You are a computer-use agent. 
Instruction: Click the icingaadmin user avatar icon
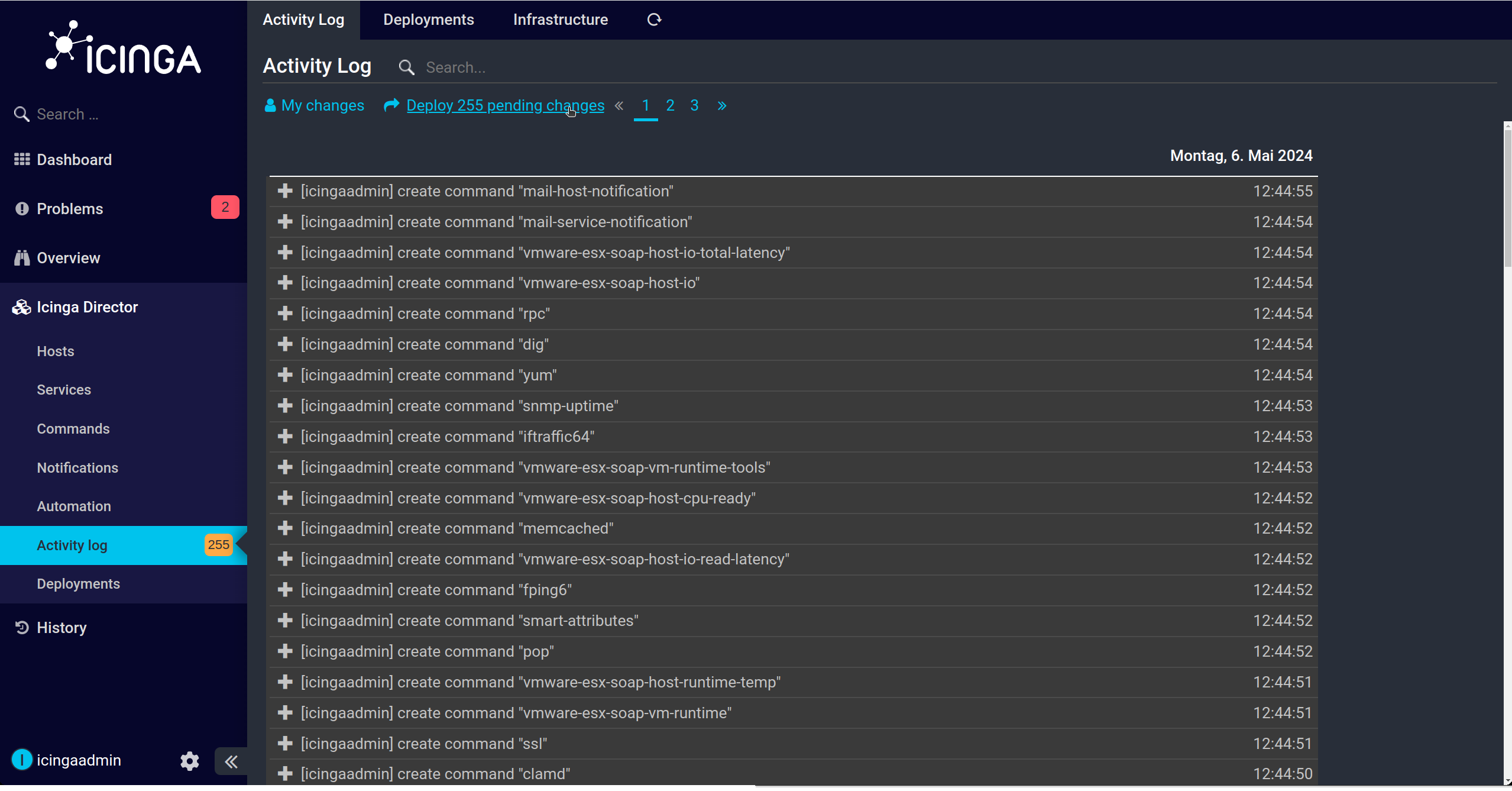(x=22, y=760)
